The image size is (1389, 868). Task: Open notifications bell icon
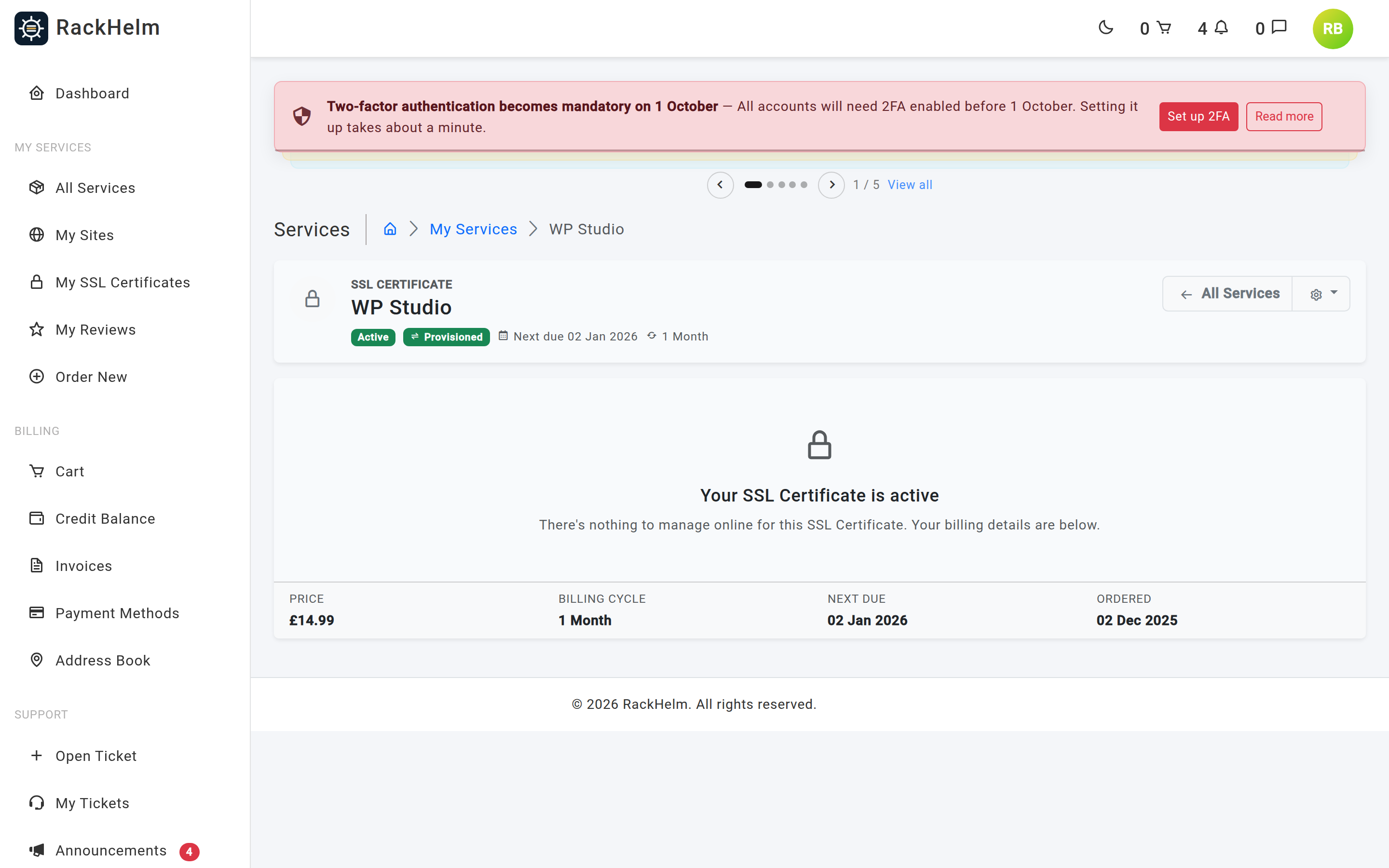(1221, 27)
